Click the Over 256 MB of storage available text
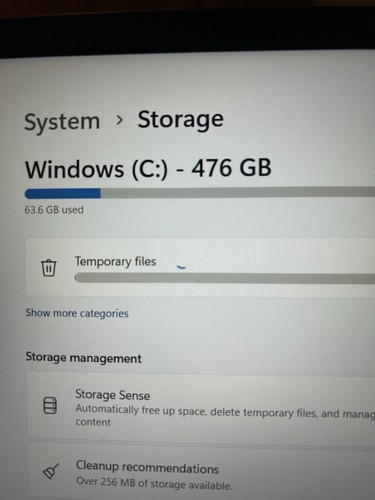The image size is (375, 500). point(154,483)
